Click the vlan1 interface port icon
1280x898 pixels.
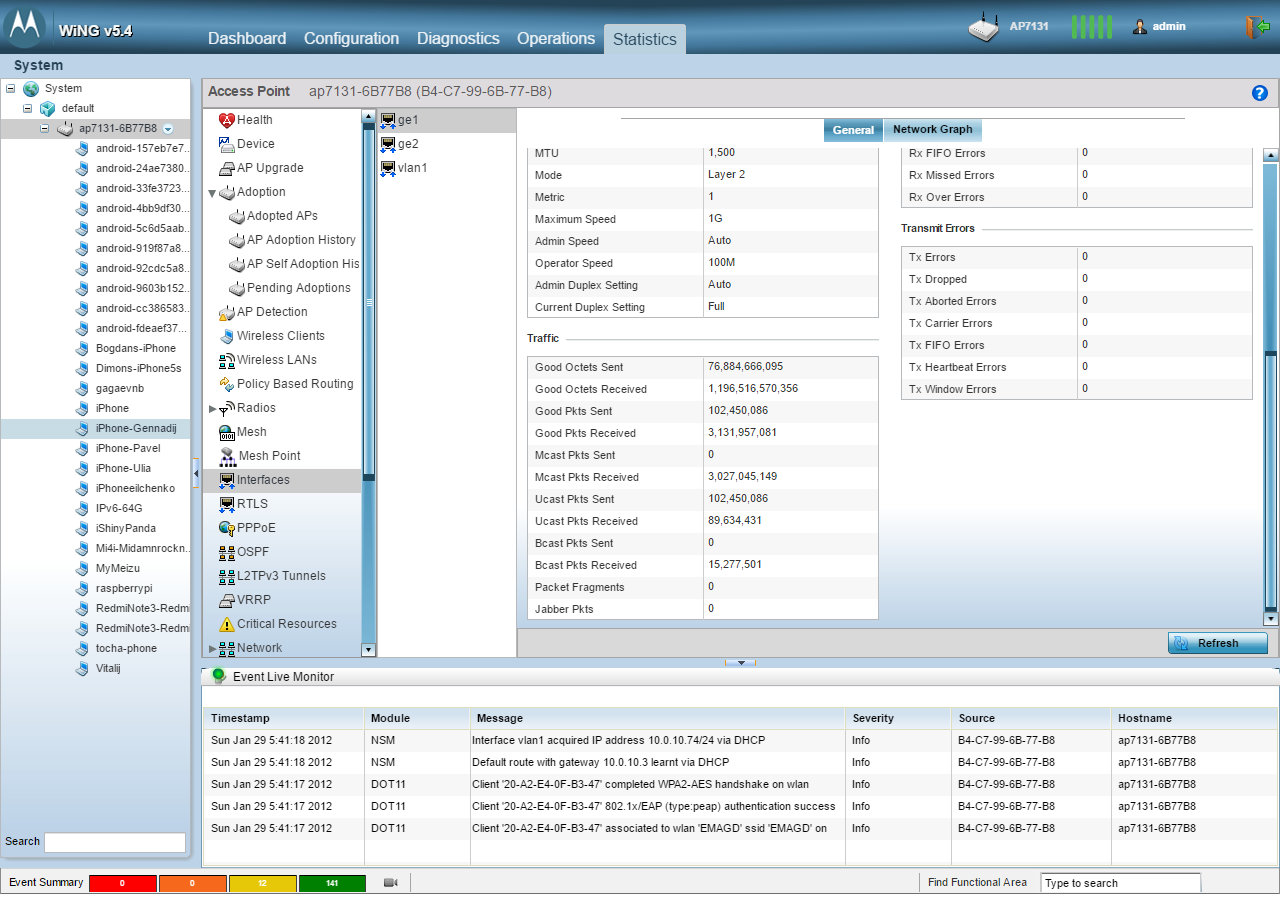388,168
